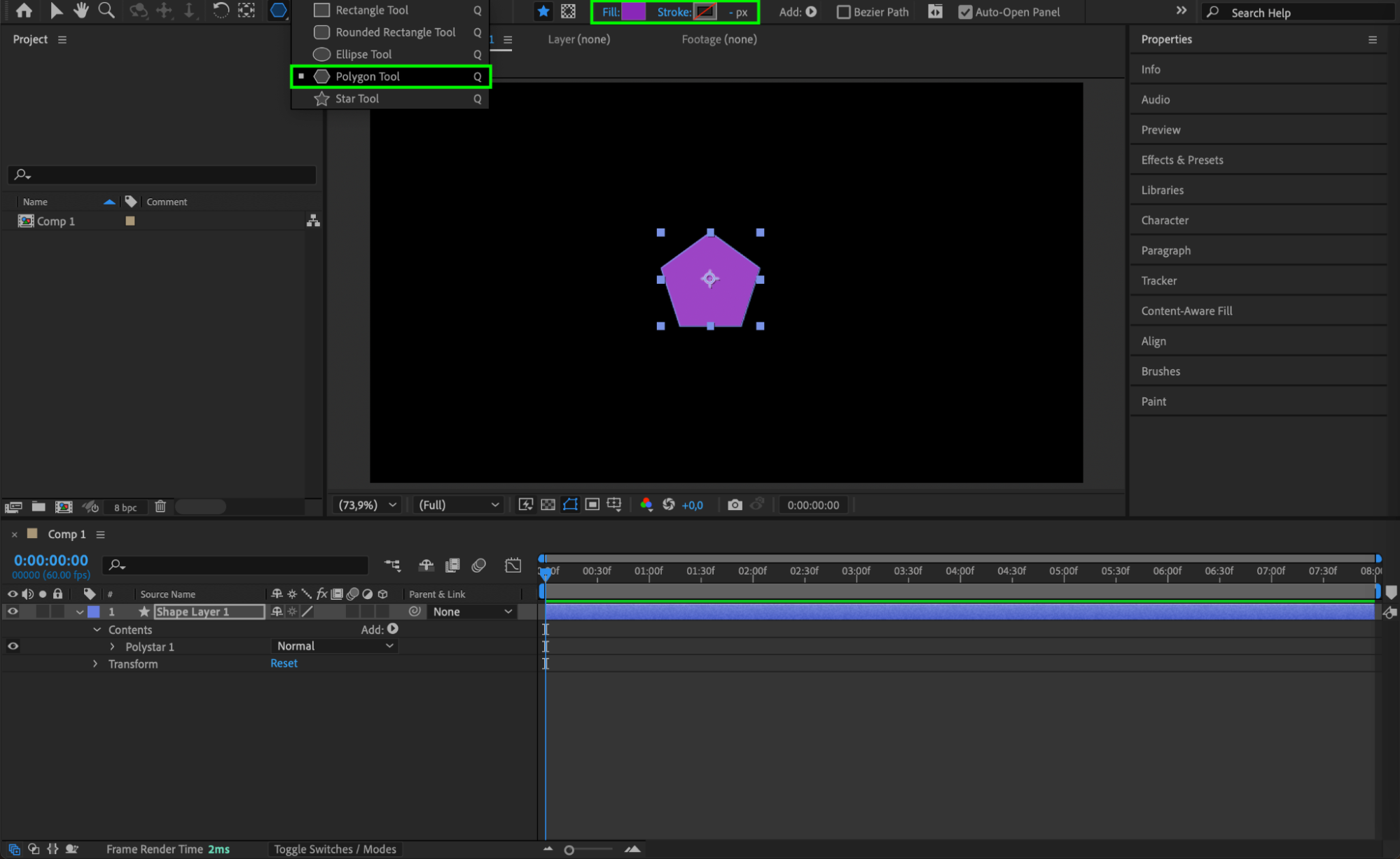Enable the Bezier Path checkbox
Image resolution: width=1400 pixels, height=859 pixels.
pos(844,12)
